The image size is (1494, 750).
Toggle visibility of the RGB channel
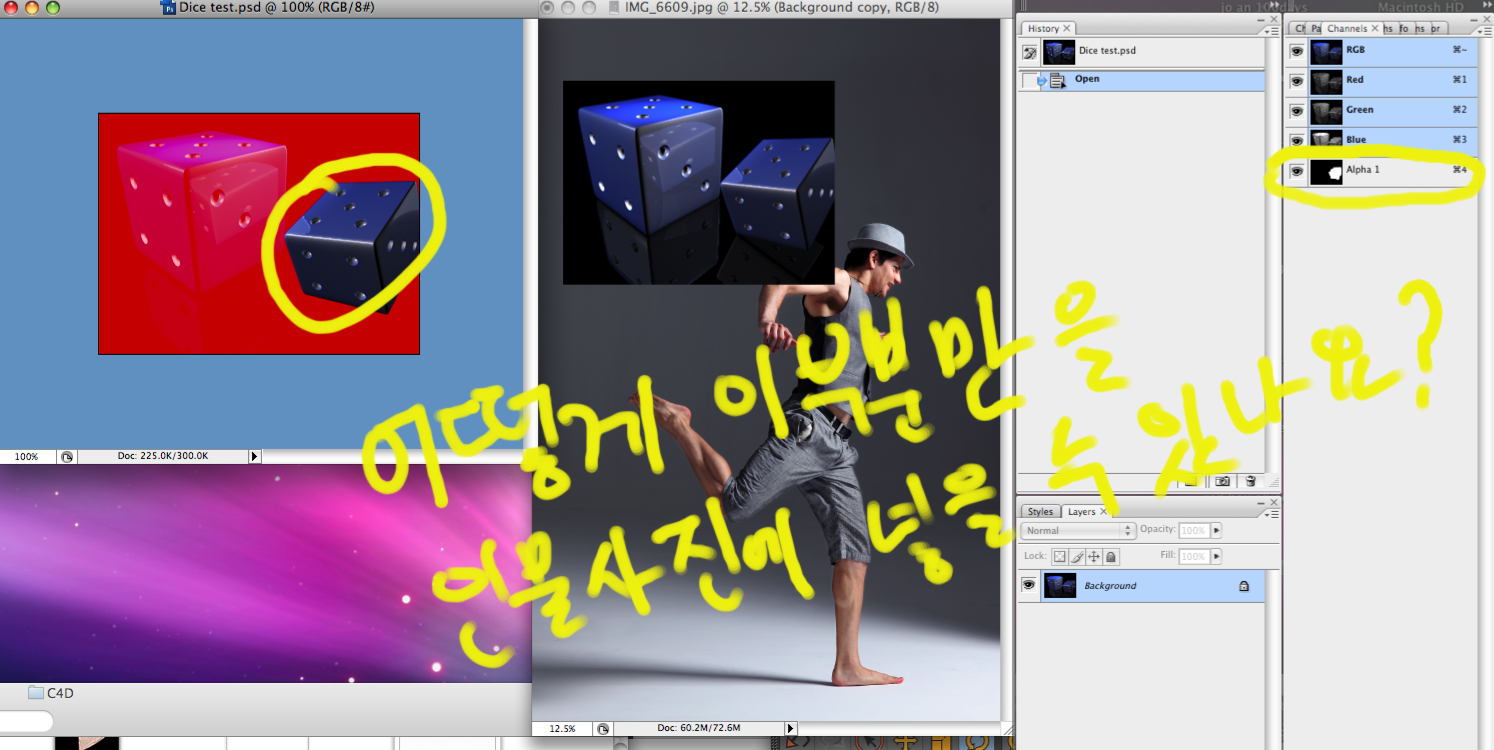1296,50
